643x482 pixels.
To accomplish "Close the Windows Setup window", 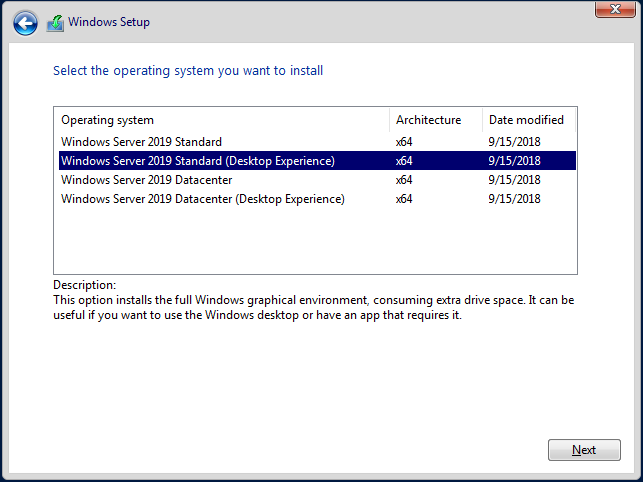I will [615, 9].
